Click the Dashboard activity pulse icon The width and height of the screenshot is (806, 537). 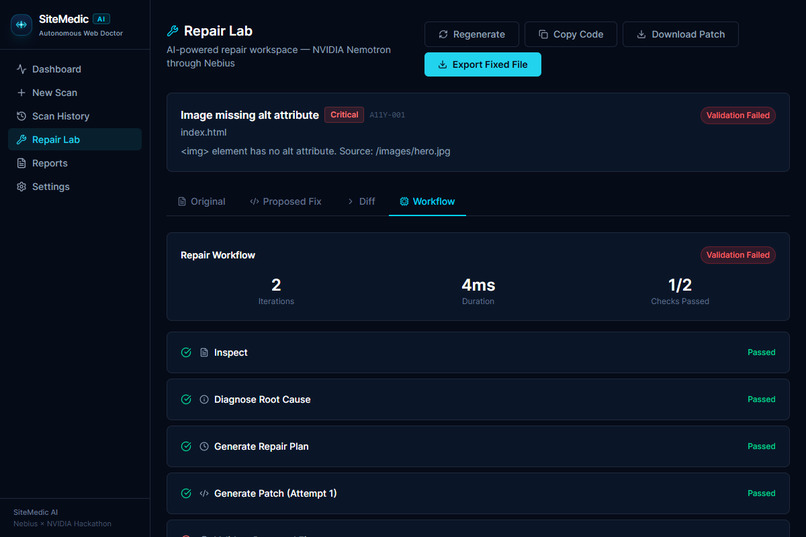21,69
